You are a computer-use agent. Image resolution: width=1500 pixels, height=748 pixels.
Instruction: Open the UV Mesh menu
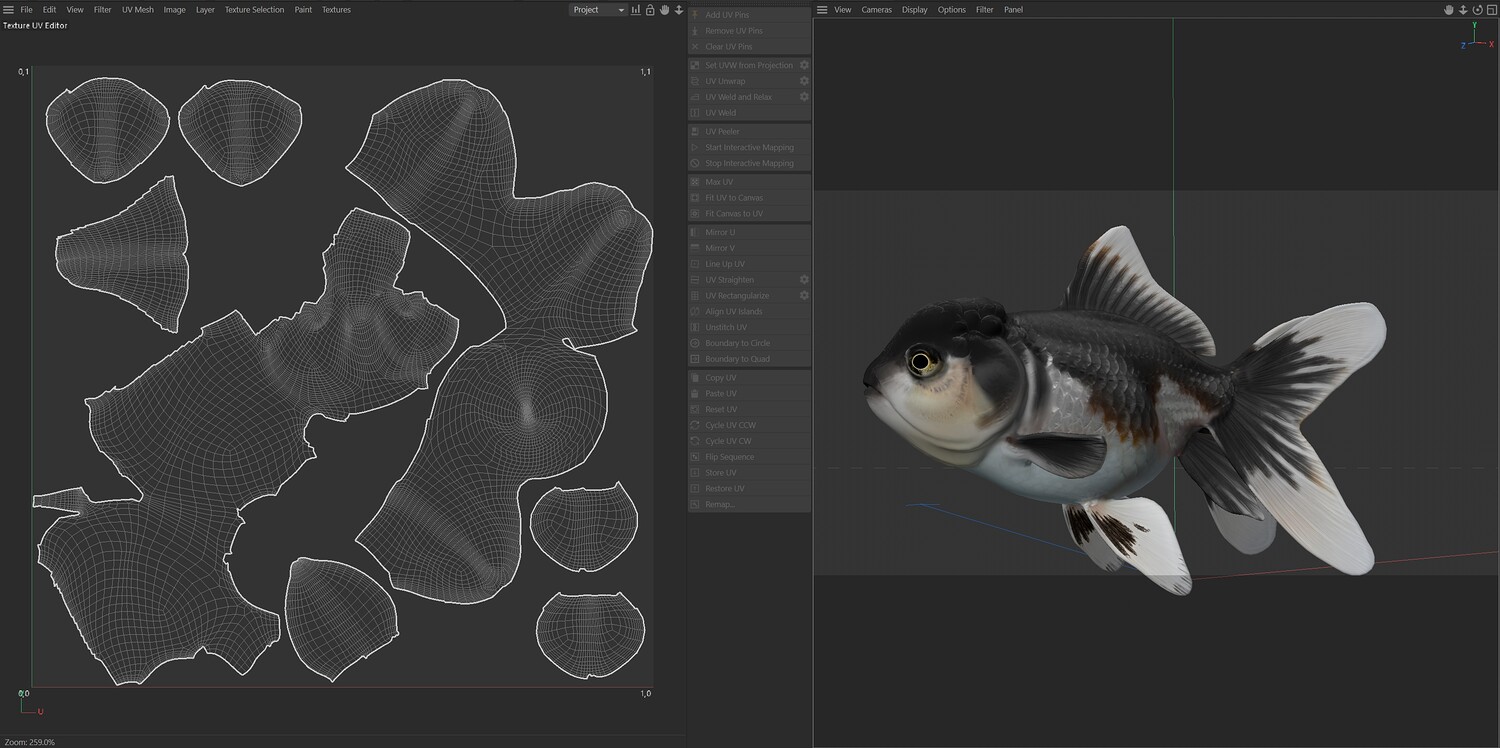click(138, 10)
